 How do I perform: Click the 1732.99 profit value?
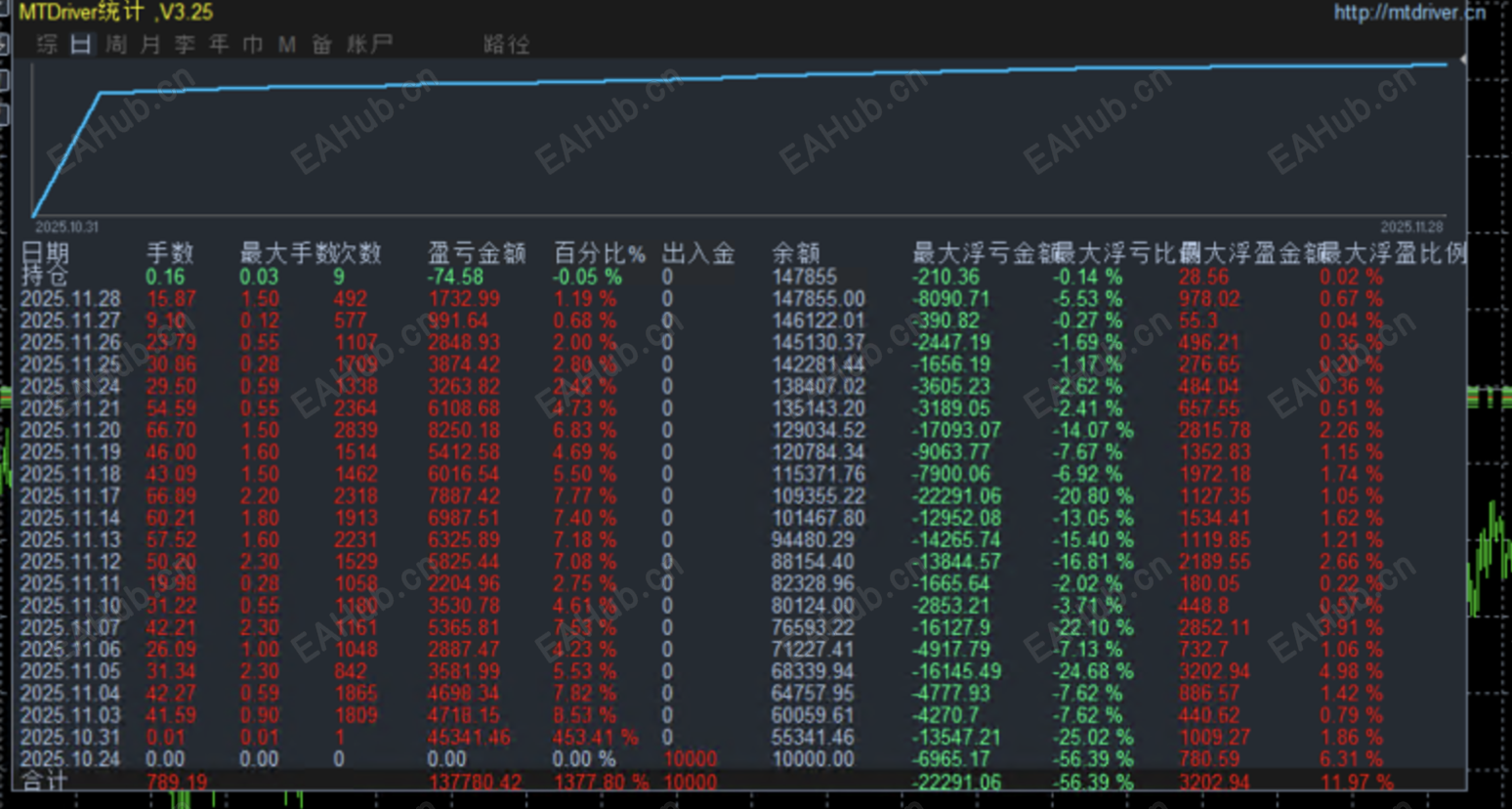click(464, 299)
